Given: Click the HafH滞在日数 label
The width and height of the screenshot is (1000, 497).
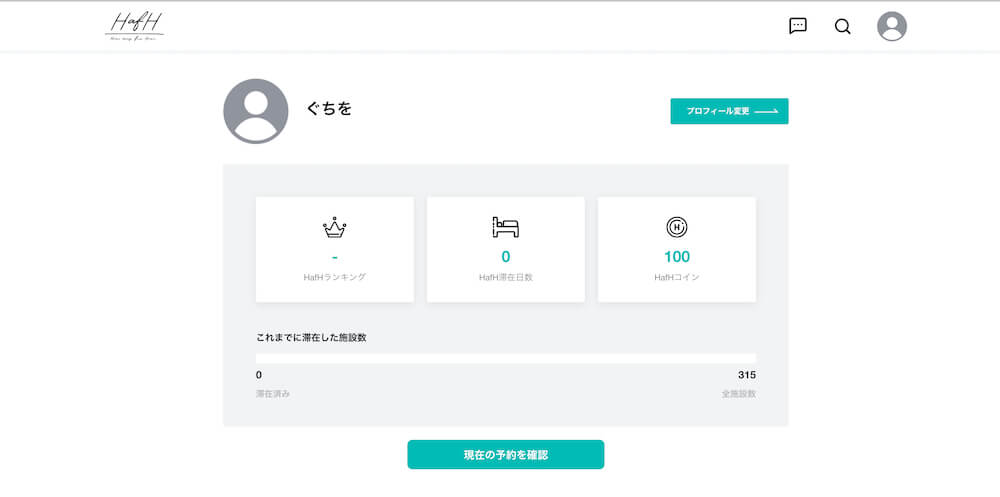Looking at the screenshot, I should point(506,278).
